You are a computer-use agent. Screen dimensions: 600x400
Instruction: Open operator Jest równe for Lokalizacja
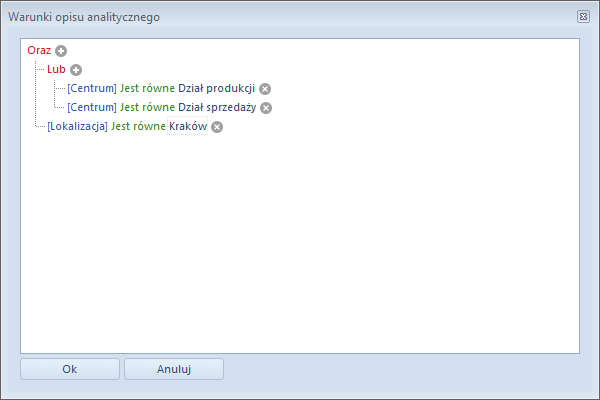click(138, 126)
